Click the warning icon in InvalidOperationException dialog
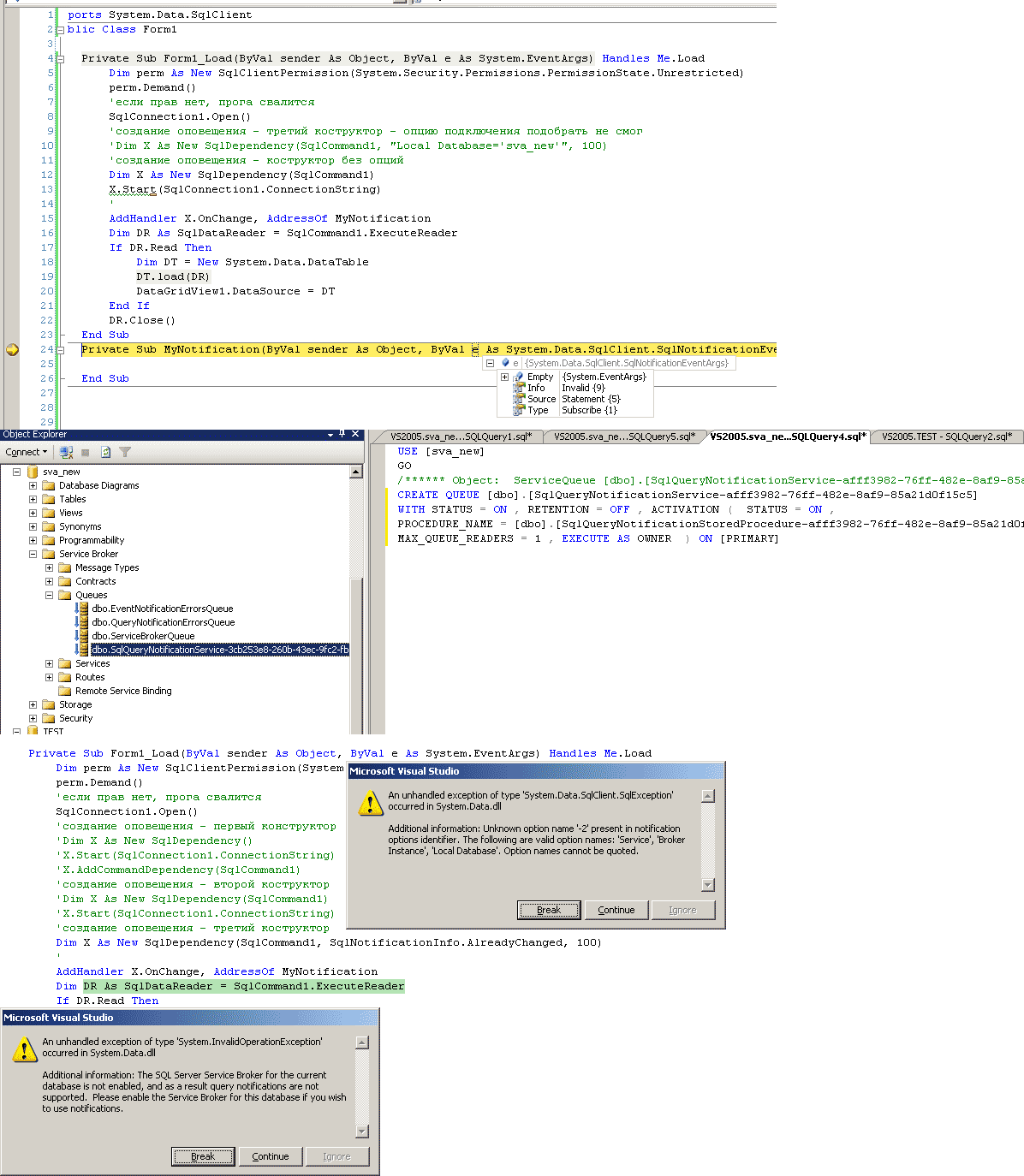 [24, 1049]
